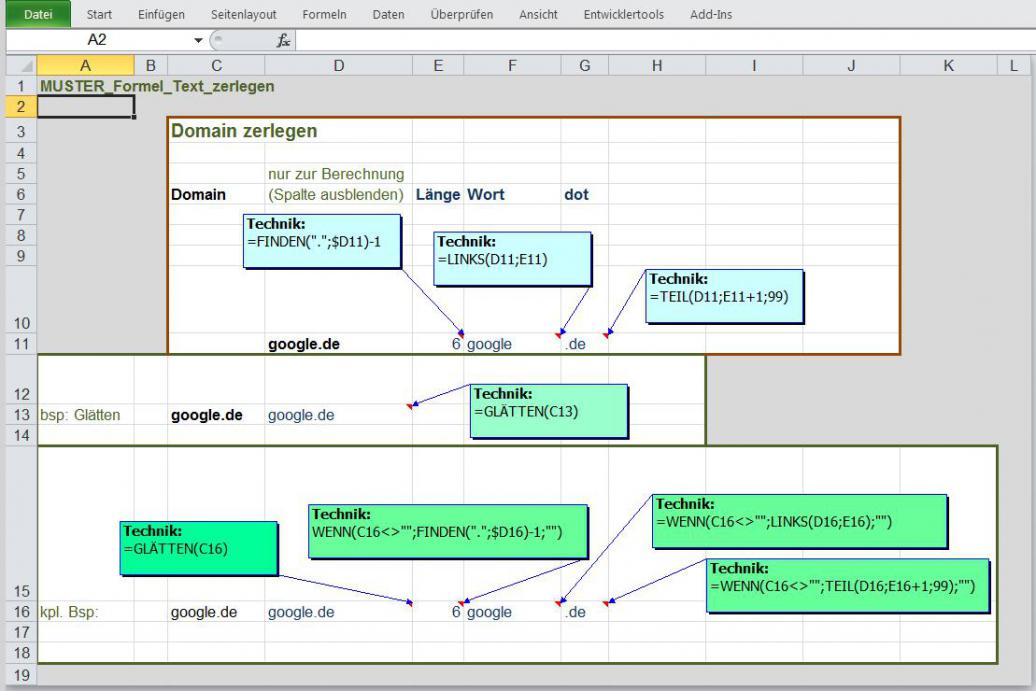Open the Einfügen ribbon tab
Screen dimensions: 1036x691
click(x=161, y=15)
